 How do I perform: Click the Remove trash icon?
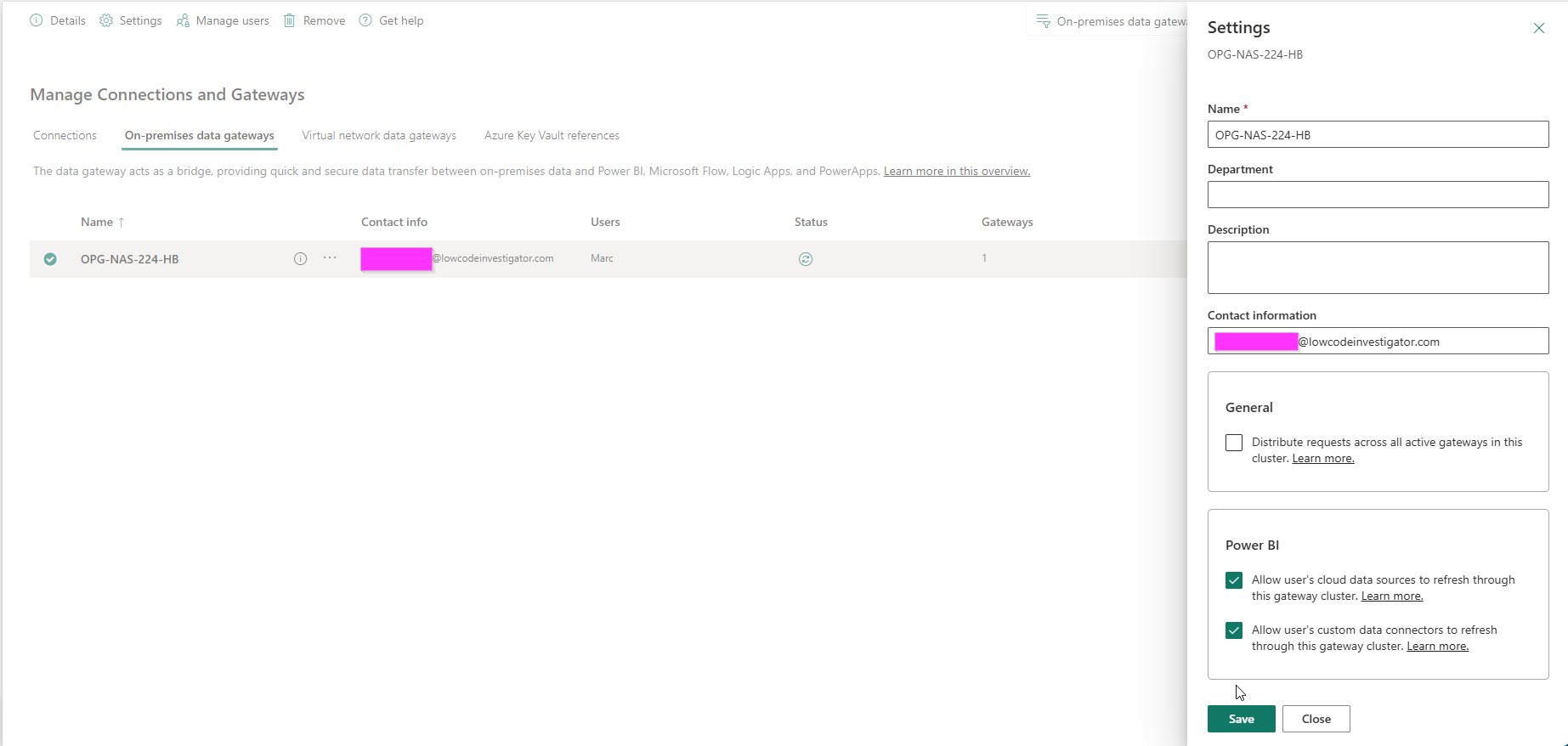tap(290, 20)
